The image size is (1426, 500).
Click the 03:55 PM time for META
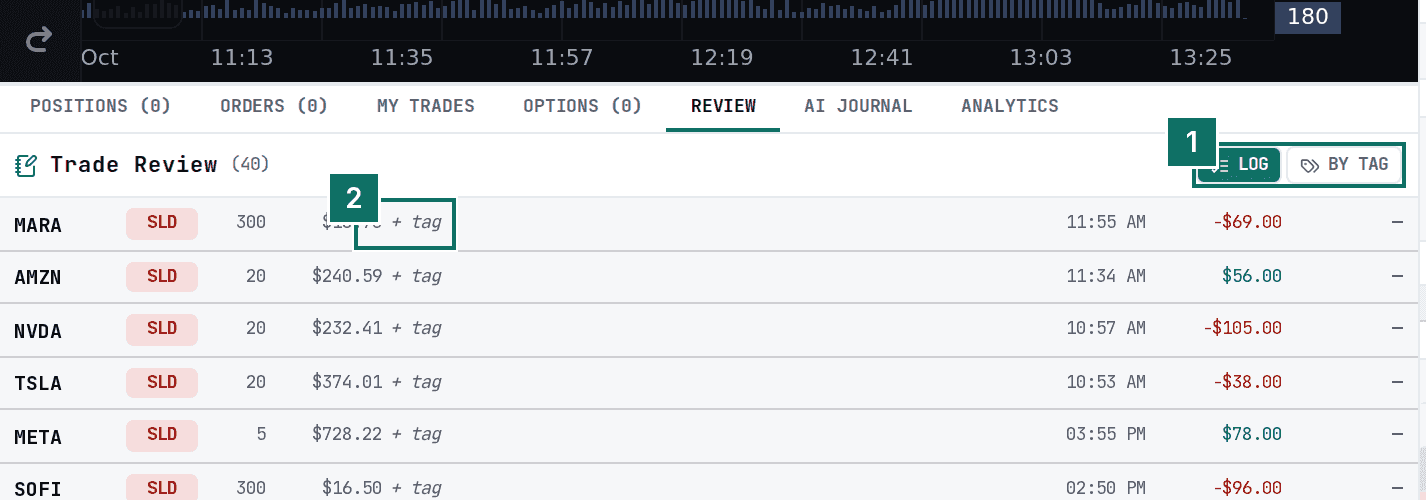click(1106, 435)
